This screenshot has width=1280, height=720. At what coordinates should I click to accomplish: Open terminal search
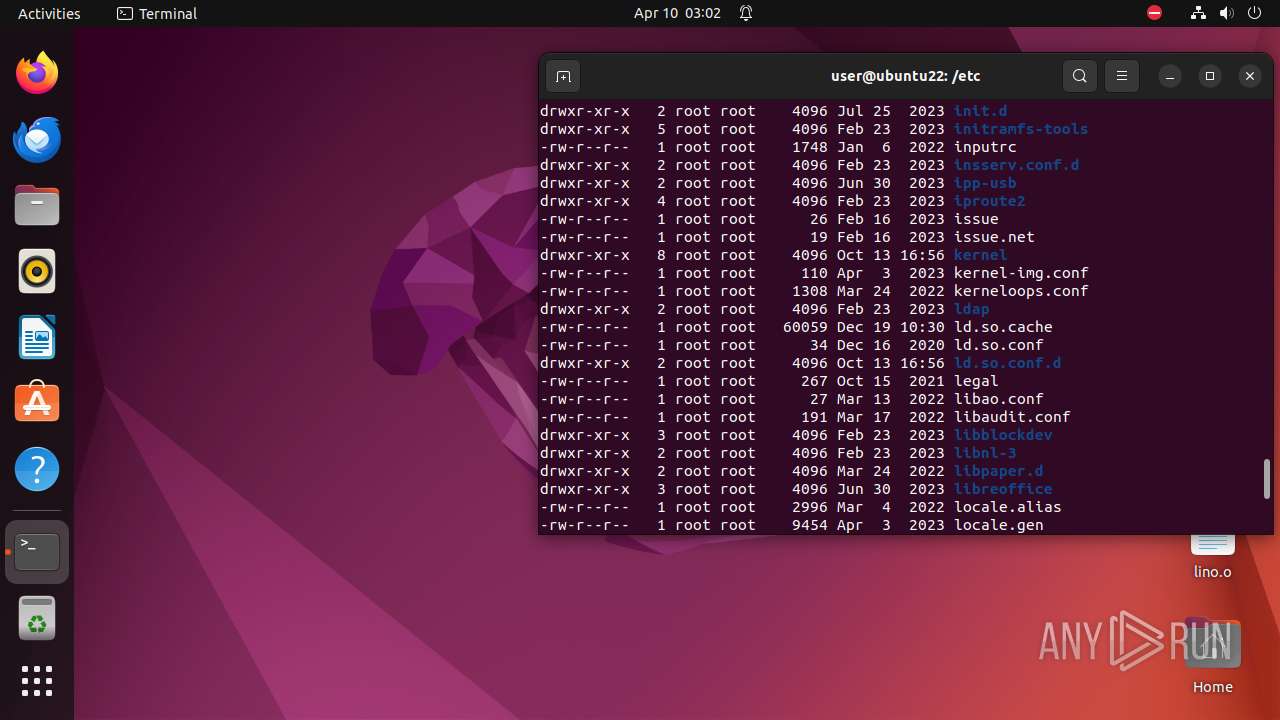pos(1080,76)
